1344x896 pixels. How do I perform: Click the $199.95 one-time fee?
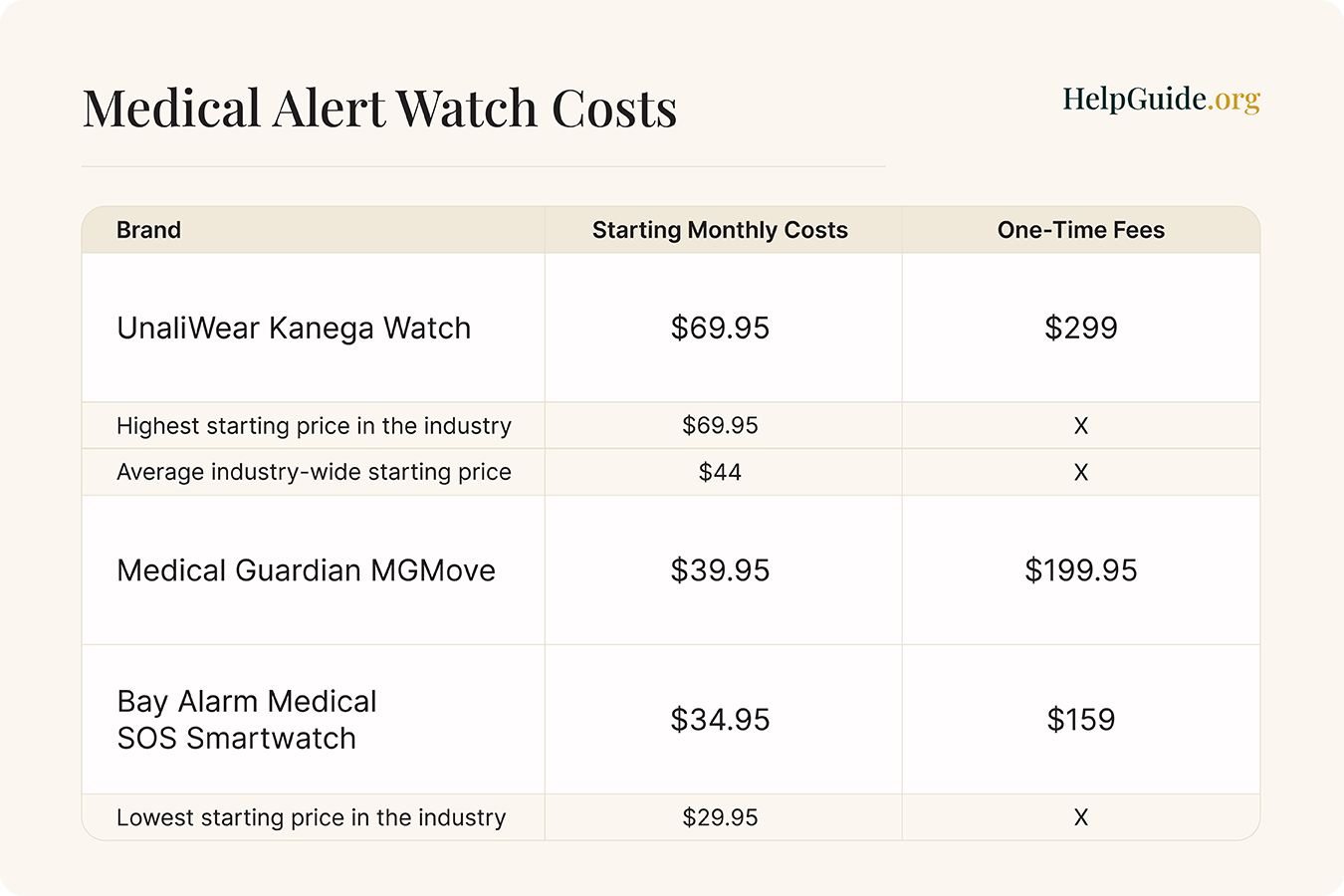(x=1081, y=570)
